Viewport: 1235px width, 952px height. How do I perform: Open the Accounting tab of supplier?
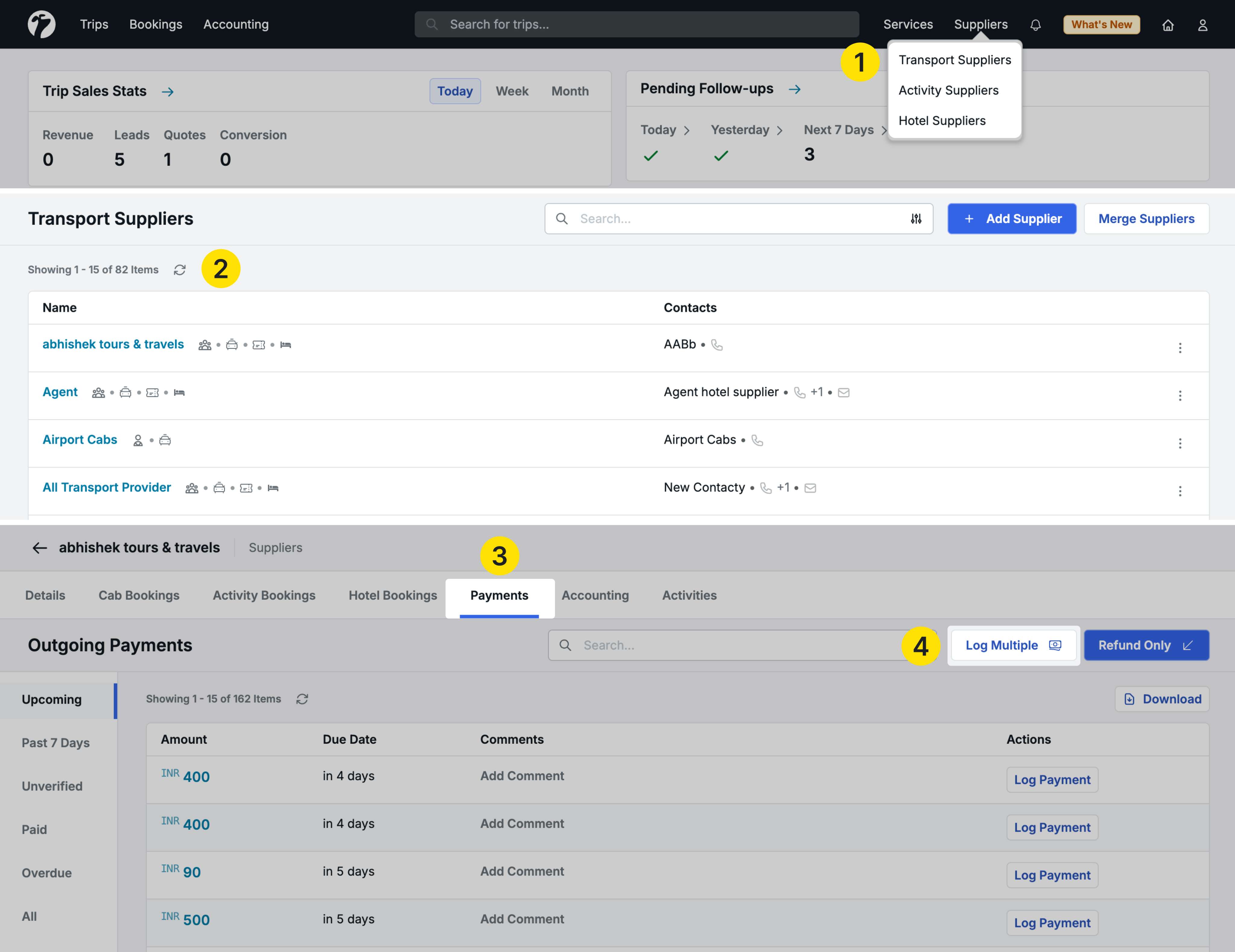[595, 595]
